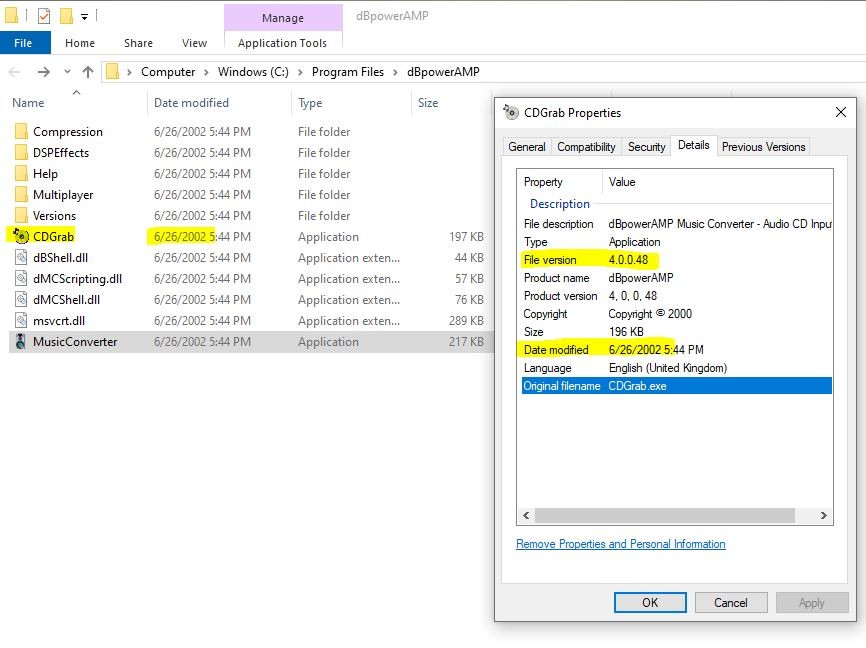The height and width of the screenshot is (648, 866).
Task: Switch to the Security tab
Action: pyautogui.click(x=645, y=146)
